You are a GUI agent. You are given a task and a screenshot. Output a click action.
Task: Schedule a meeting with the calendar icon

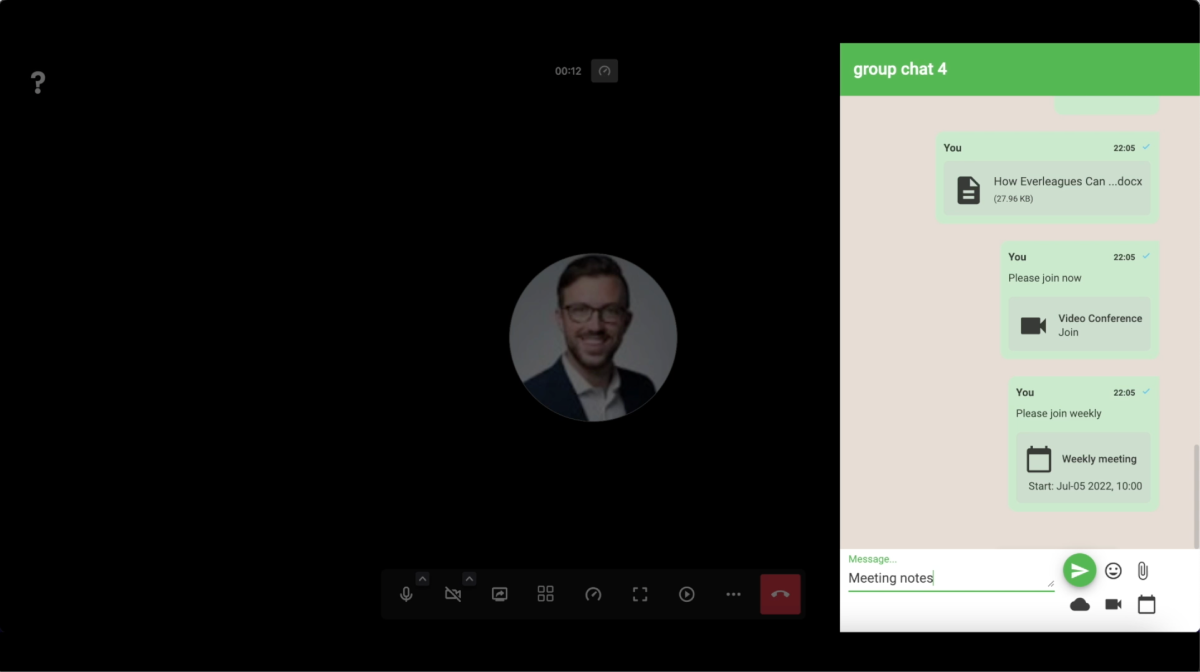click(1147, 604)
